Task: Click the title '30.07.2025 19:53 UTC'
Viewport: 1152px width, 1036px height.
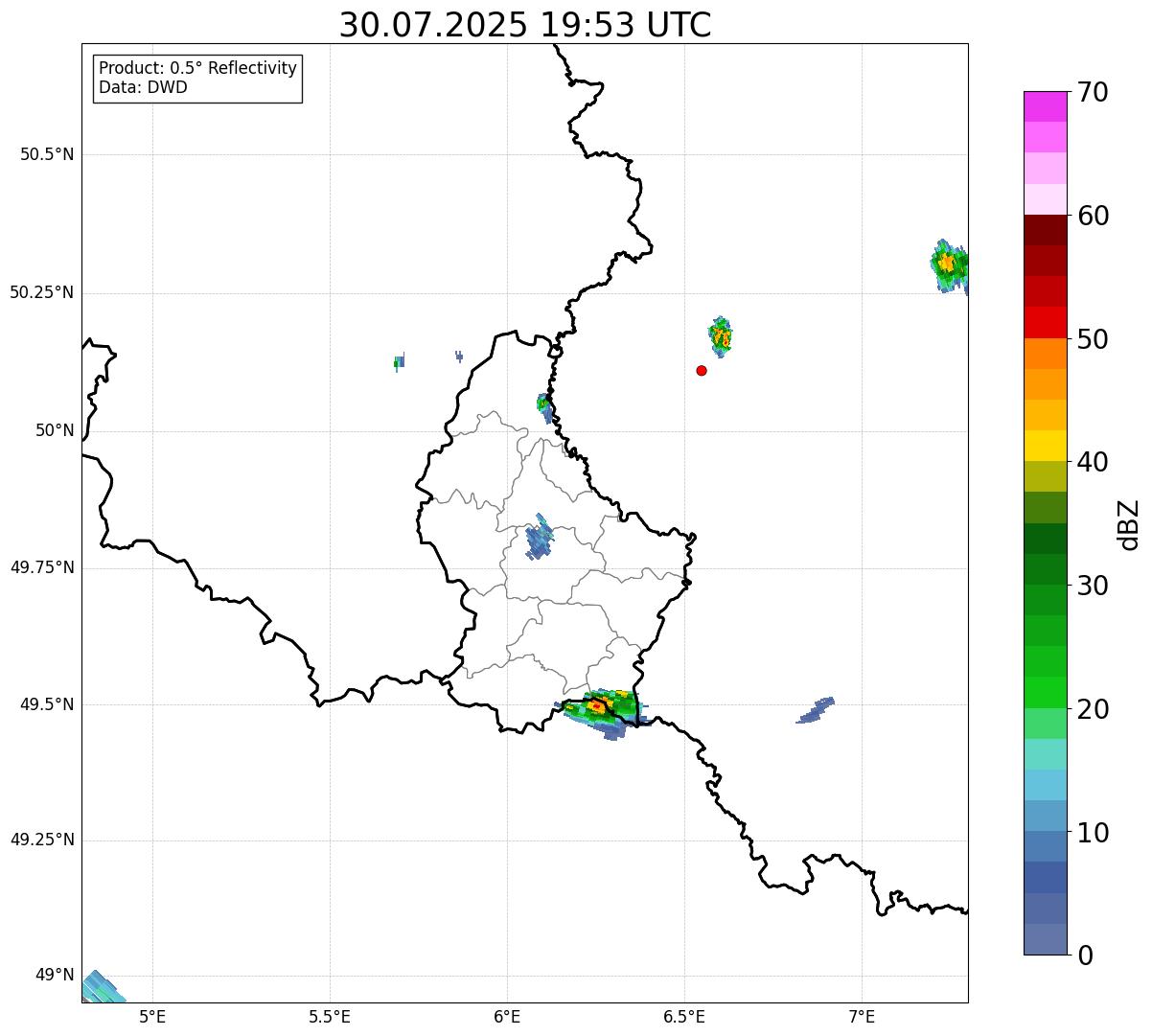Action: point(525,25)
